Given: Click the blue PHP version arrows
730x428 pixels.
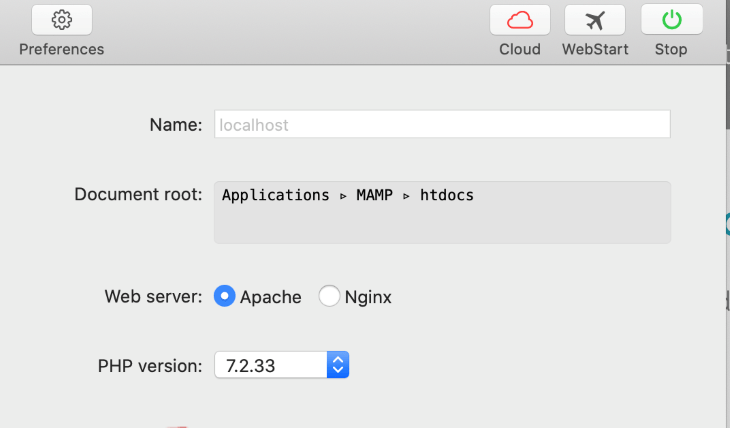Looking at the screenshot, I should 338,365.
